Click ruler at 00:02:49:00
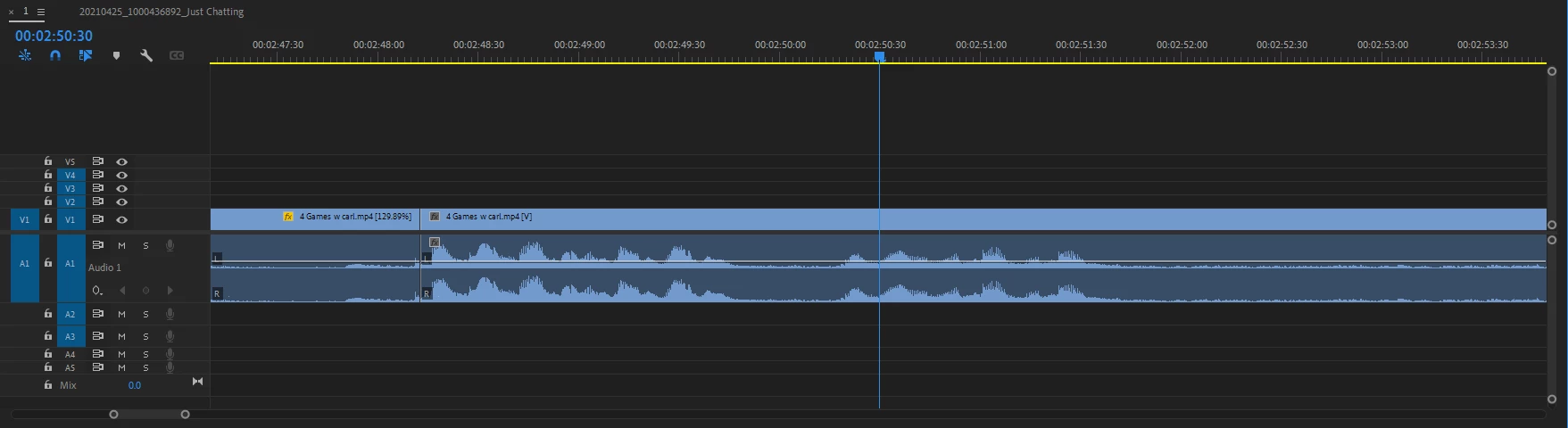 pos(579,45)
